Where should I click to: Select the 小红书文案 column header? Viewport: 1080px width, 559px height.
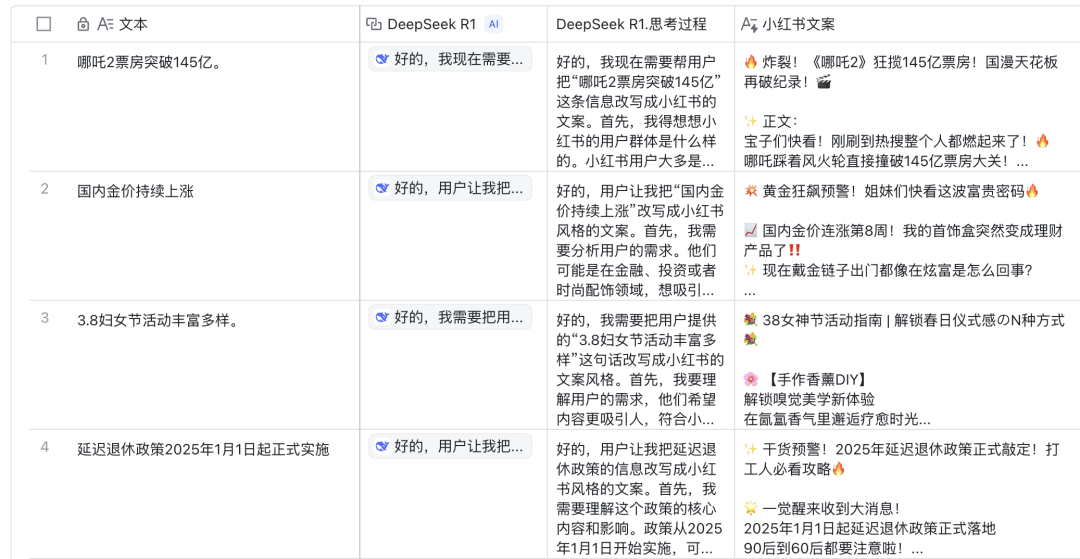[x=906, y=24]
